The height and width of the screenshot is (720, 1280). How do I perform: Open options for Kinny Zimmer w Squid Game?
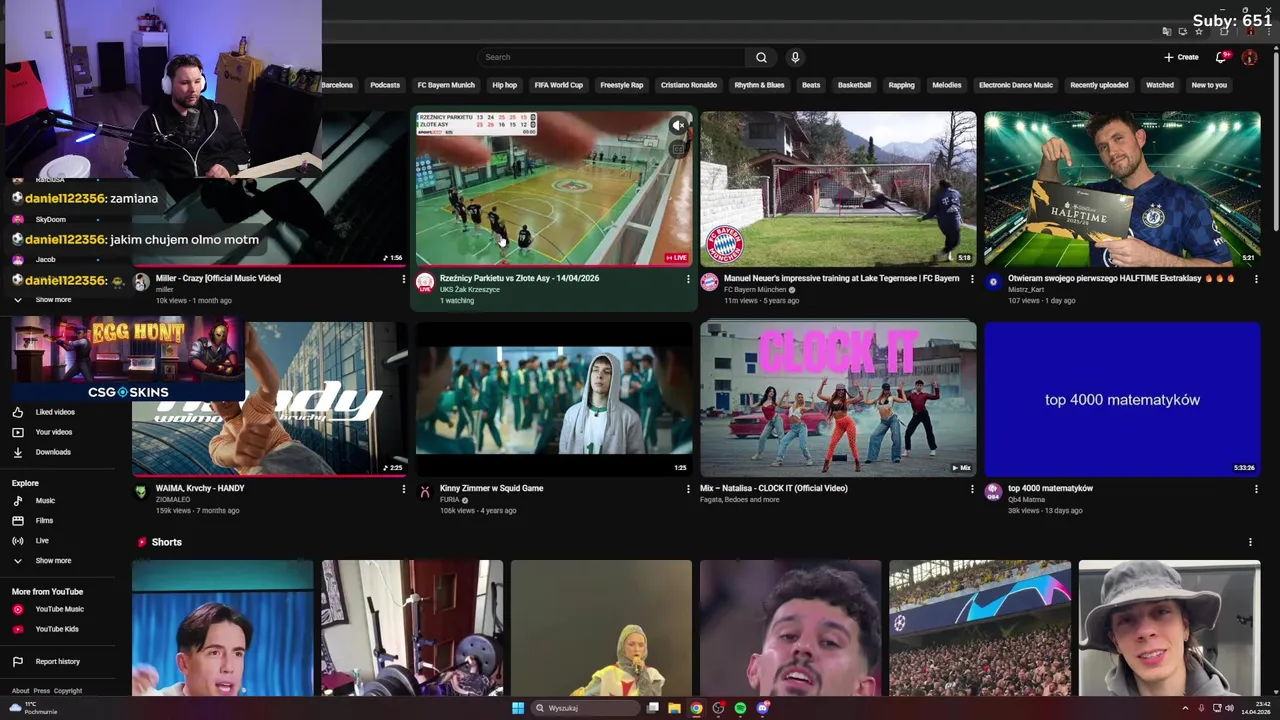coord(688,489)
